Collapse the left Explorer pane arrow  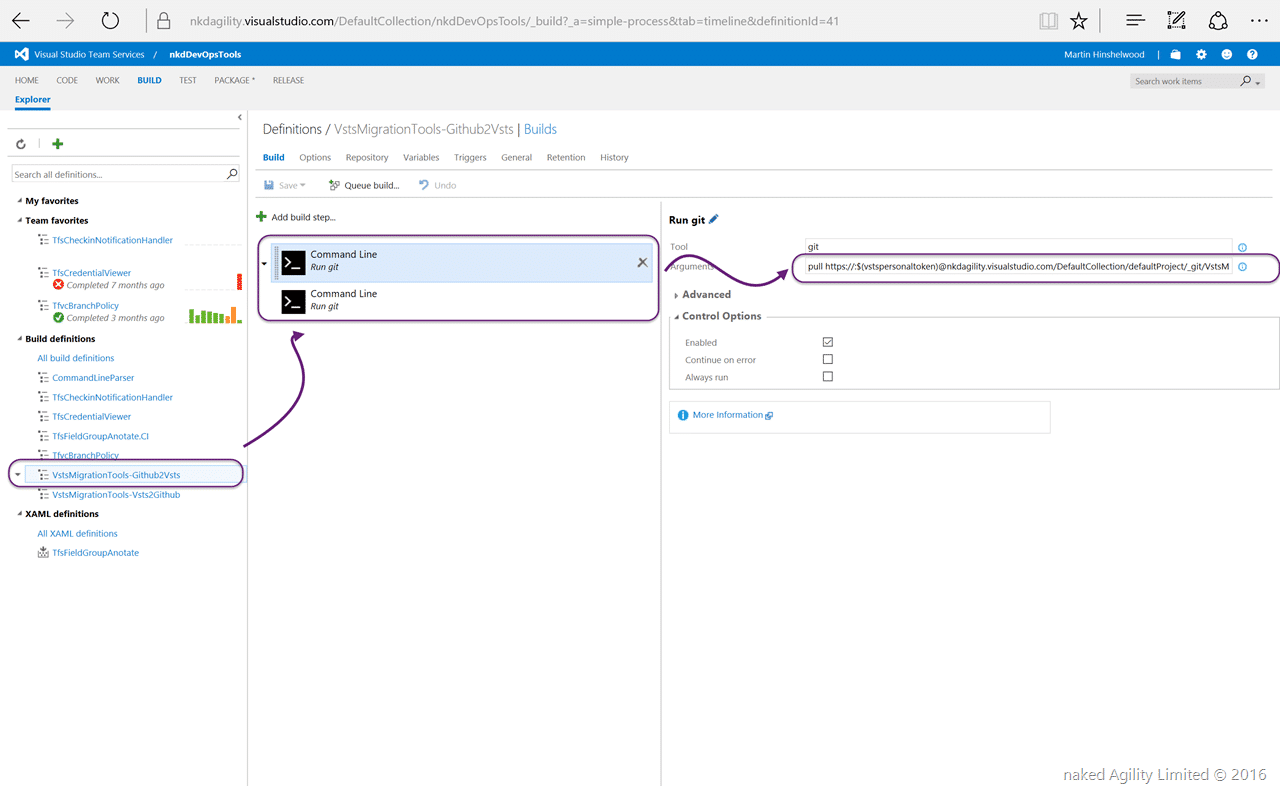pos(240,117)
